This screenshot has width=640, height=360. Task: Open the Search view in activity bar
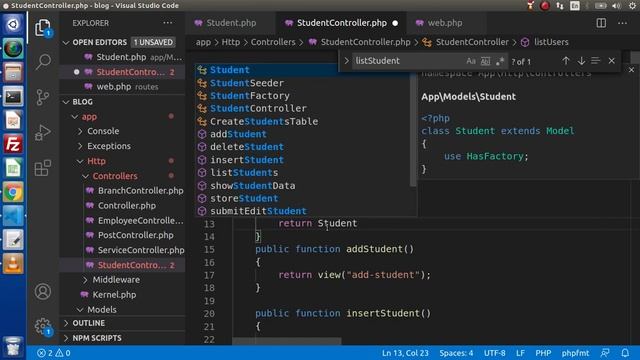point(42,62)
